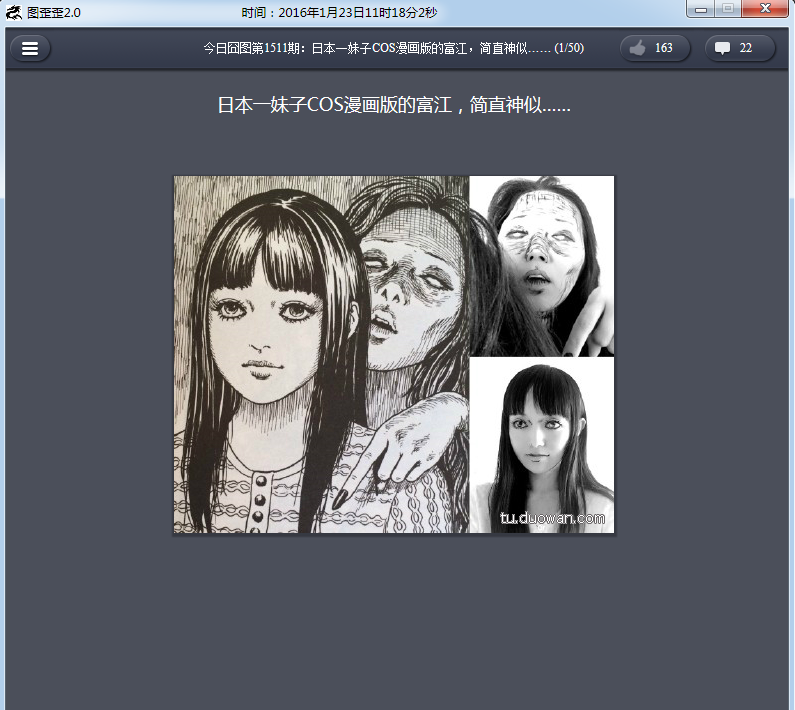Screen dimensions: 795x710
Task: Maximize the 图歪歪 window
Action: (x=728, y=9)
